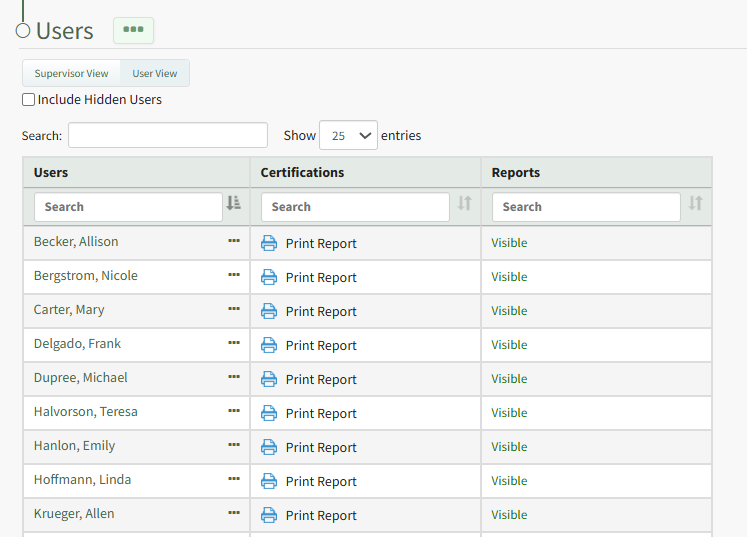Print Report for Halvorson, Teresa
747x537 pixels.
[320, 413]
